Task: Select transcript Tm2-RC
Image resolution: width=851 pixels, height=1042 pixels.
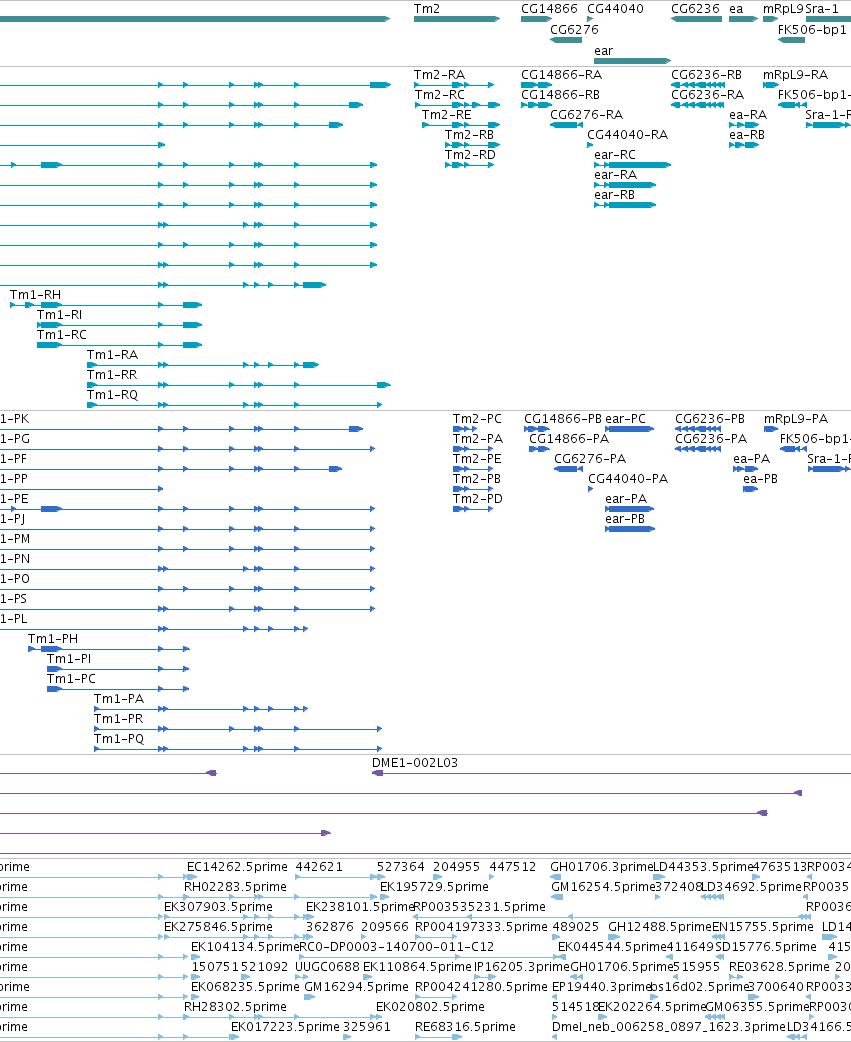Action: pyautogui.click(x=457, y=105)
